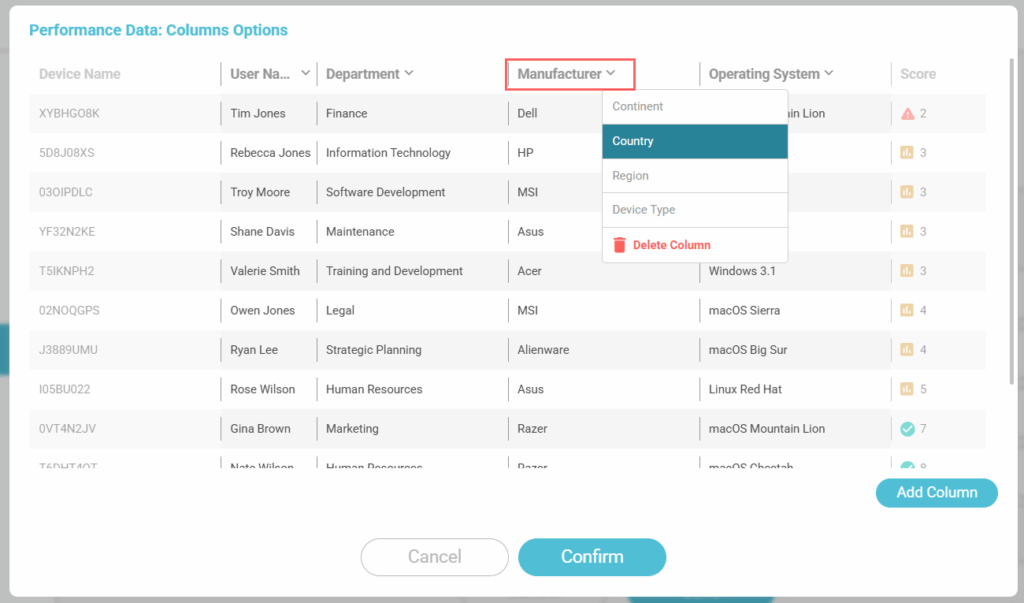1024x603 pixels.
Task: Click the score icon in Rose Wilson row
Action: click(907, 389)
